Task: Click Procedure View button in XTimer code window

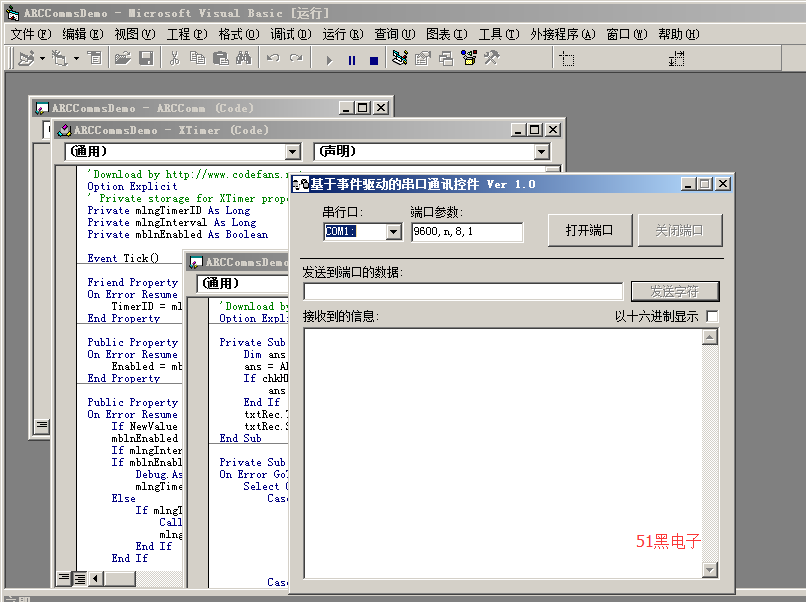Action: (x=64, y=578)
